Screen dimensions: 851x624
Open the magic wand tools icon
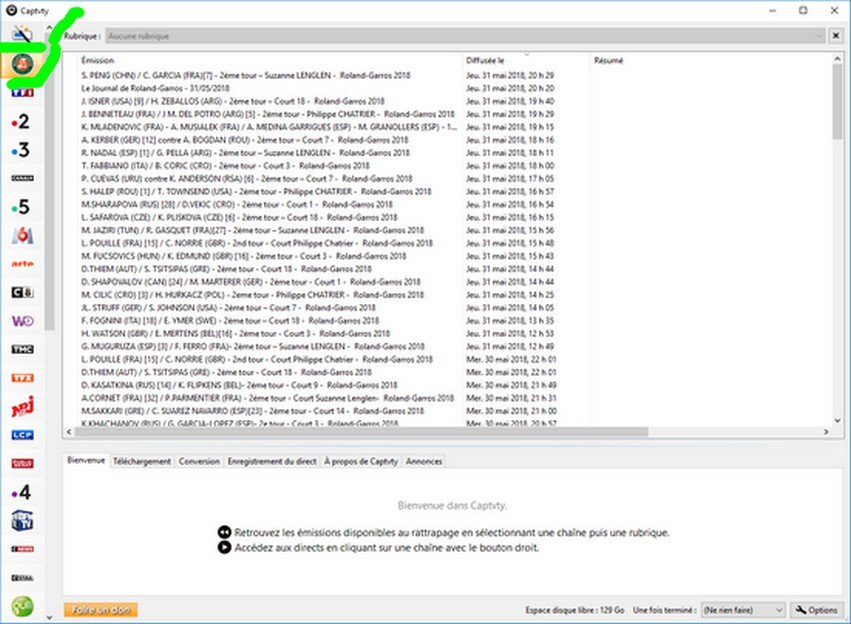pyautogui.click(x=22, y=35)
